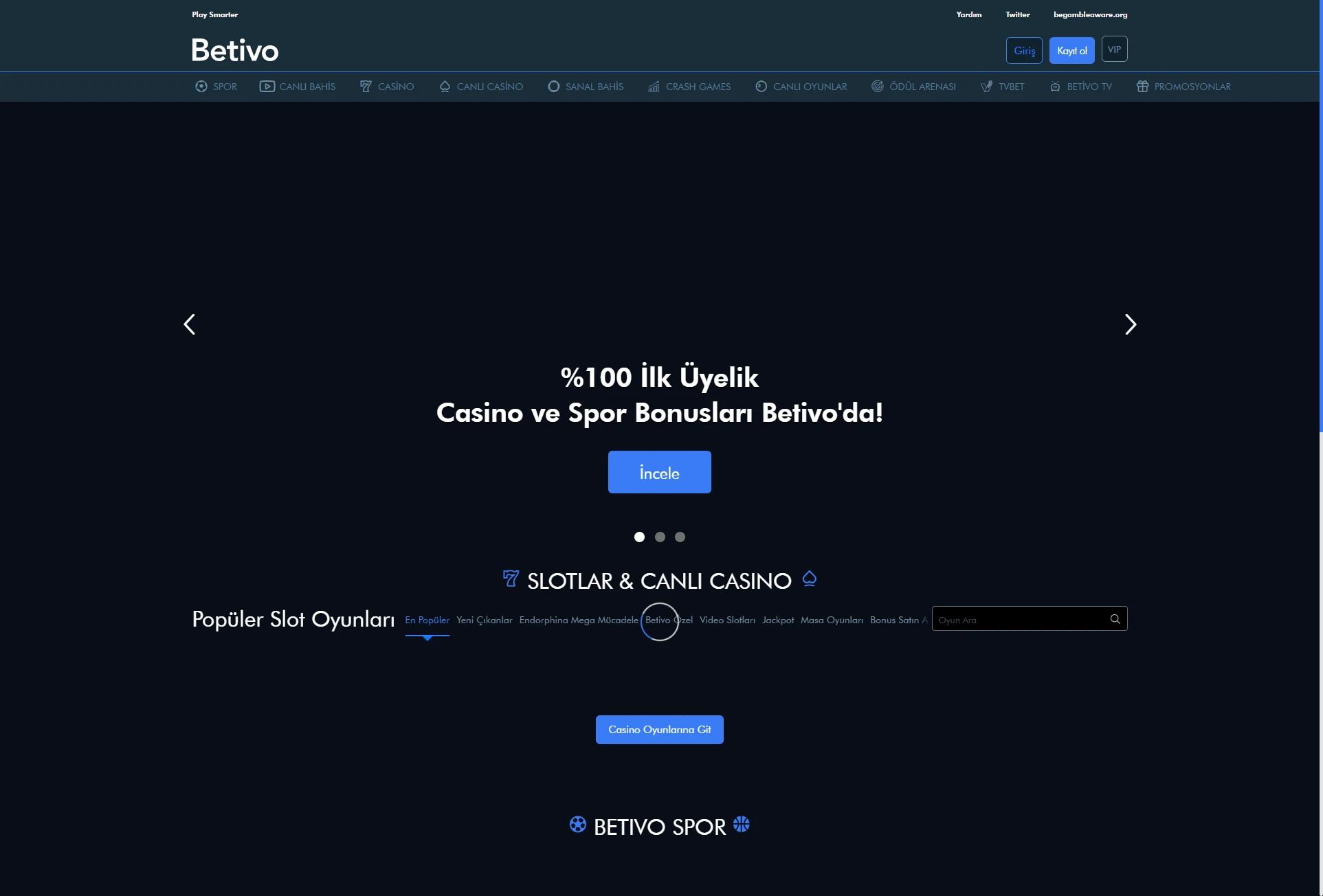Image resolution: width=1323 pixels, height=896 pixels.
Task: Click the TV icon beside BETİVO TV
Action: pyautogui.click(x=1055, y=87)
